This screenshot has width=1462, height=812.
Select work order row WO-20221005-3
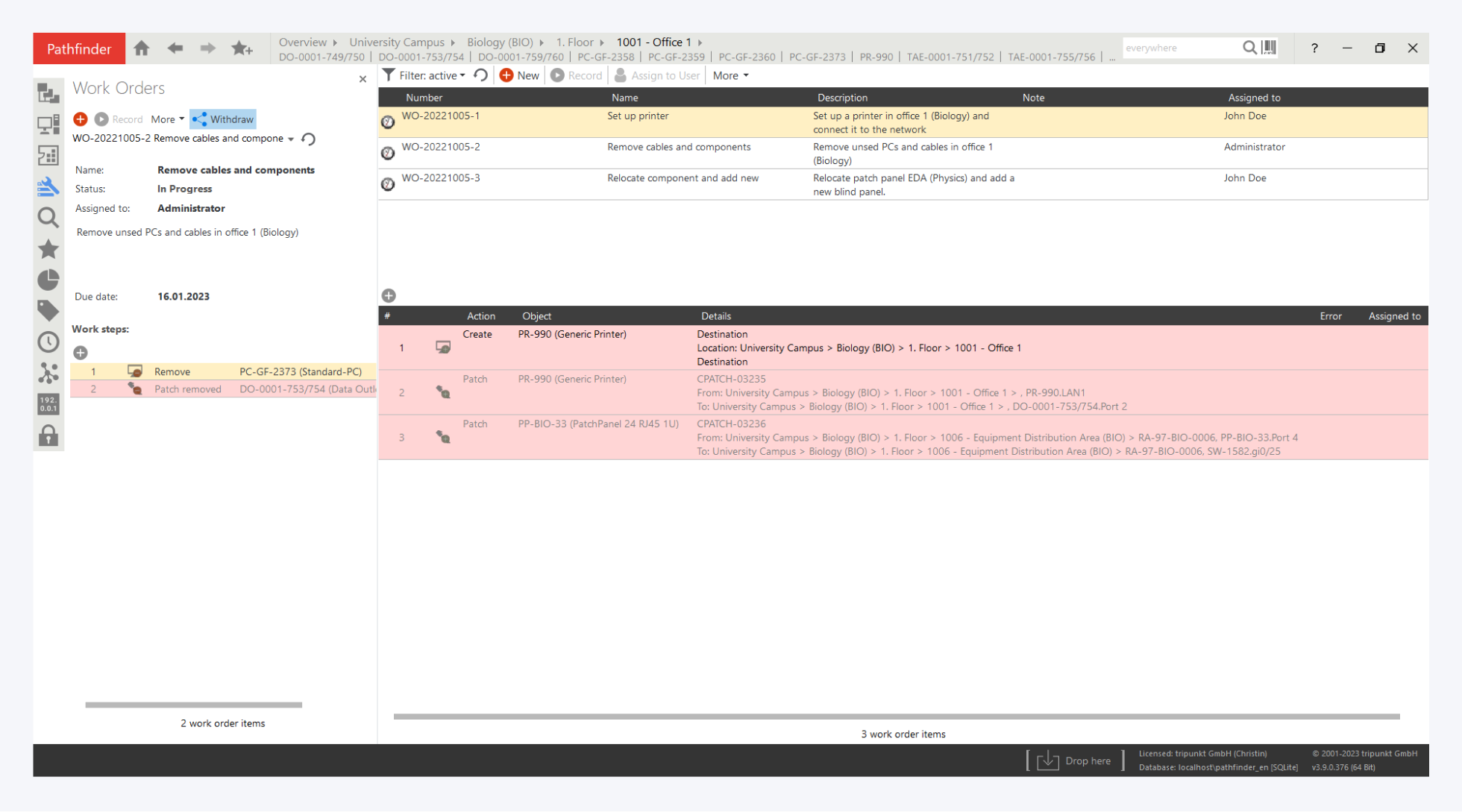point(440,178)
